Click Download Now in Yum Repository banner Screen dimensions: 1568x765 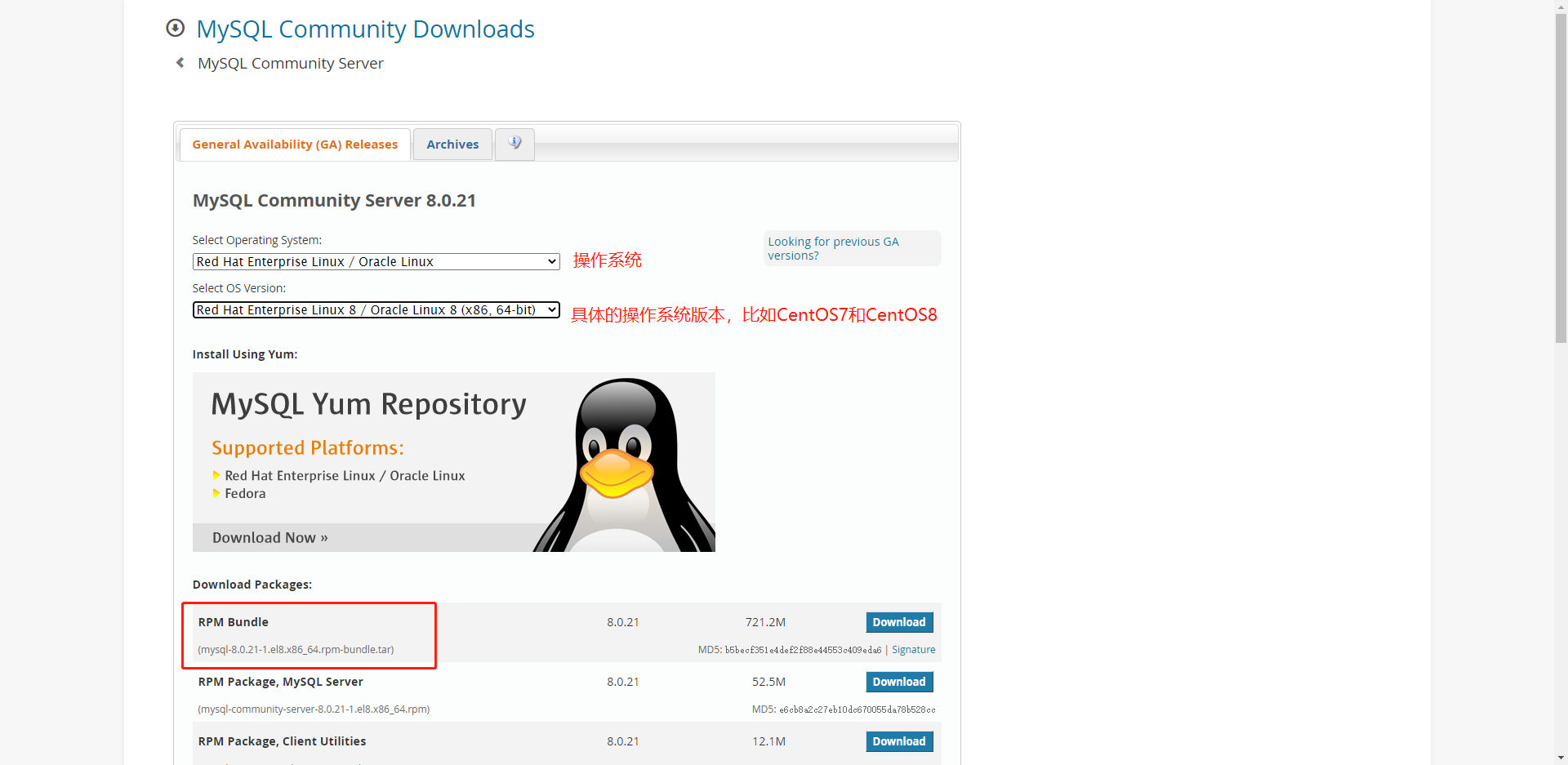[270, 538]
